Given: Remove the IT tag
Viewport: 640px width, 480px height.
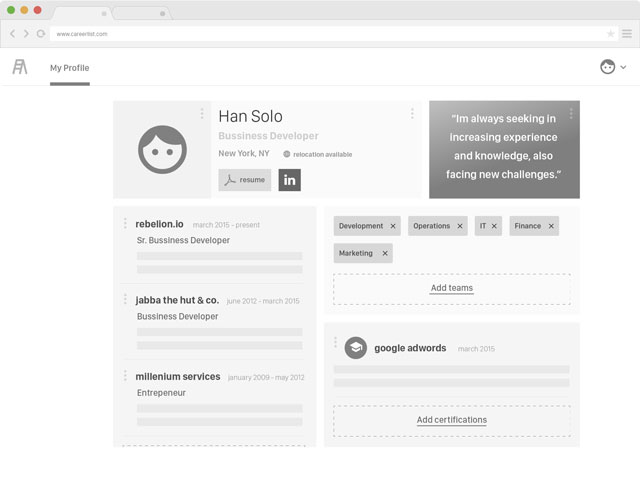Looking at the screenshot, I should (494, 226).
